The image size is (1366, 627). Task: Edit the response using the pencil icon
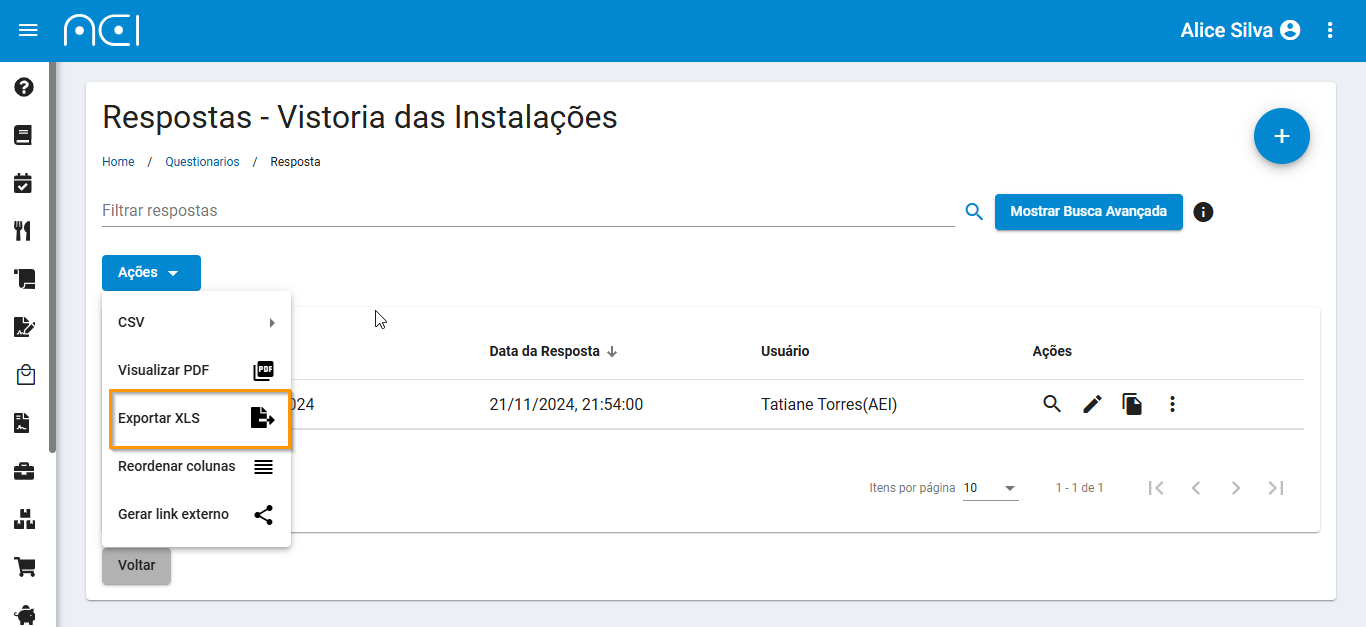coord(1092,404)
